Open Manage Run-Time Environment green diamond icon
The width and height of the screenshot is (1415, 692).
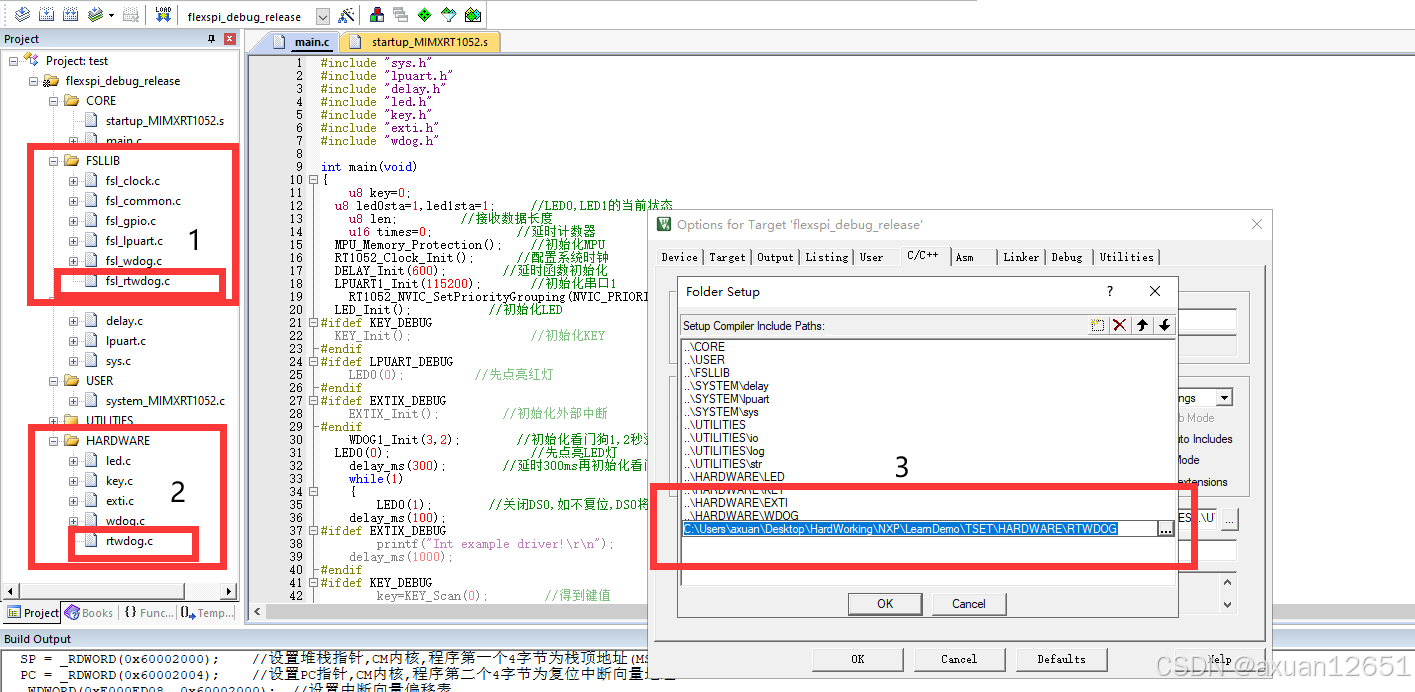424,15
